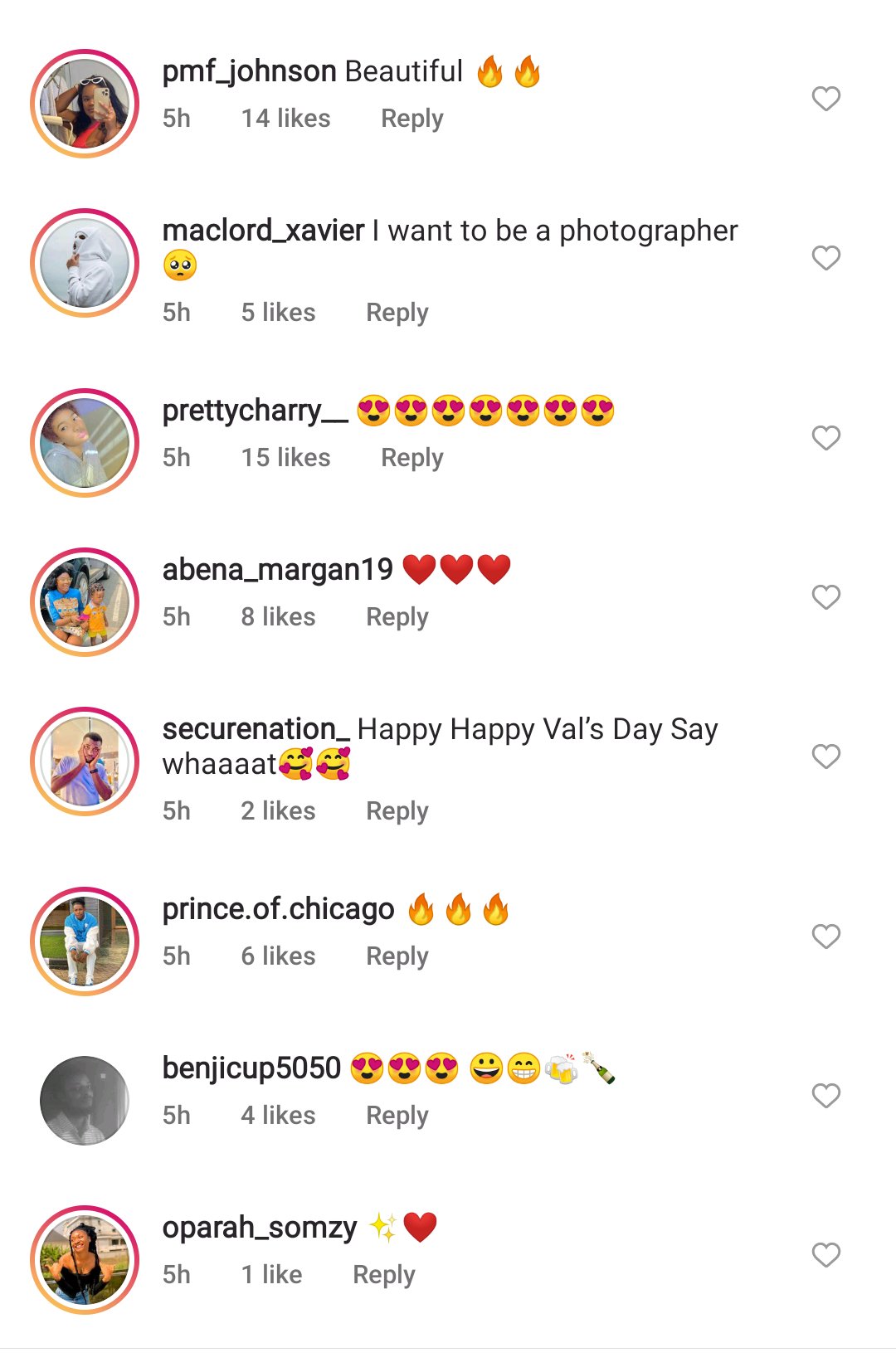Open the securenation_ username link

click(256, 729)
